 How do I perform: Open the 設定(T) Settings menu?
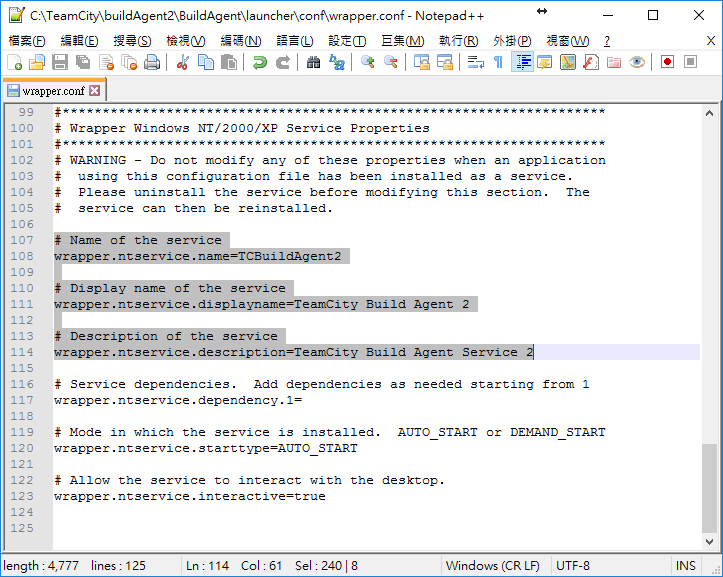click(x=347, y=41)
